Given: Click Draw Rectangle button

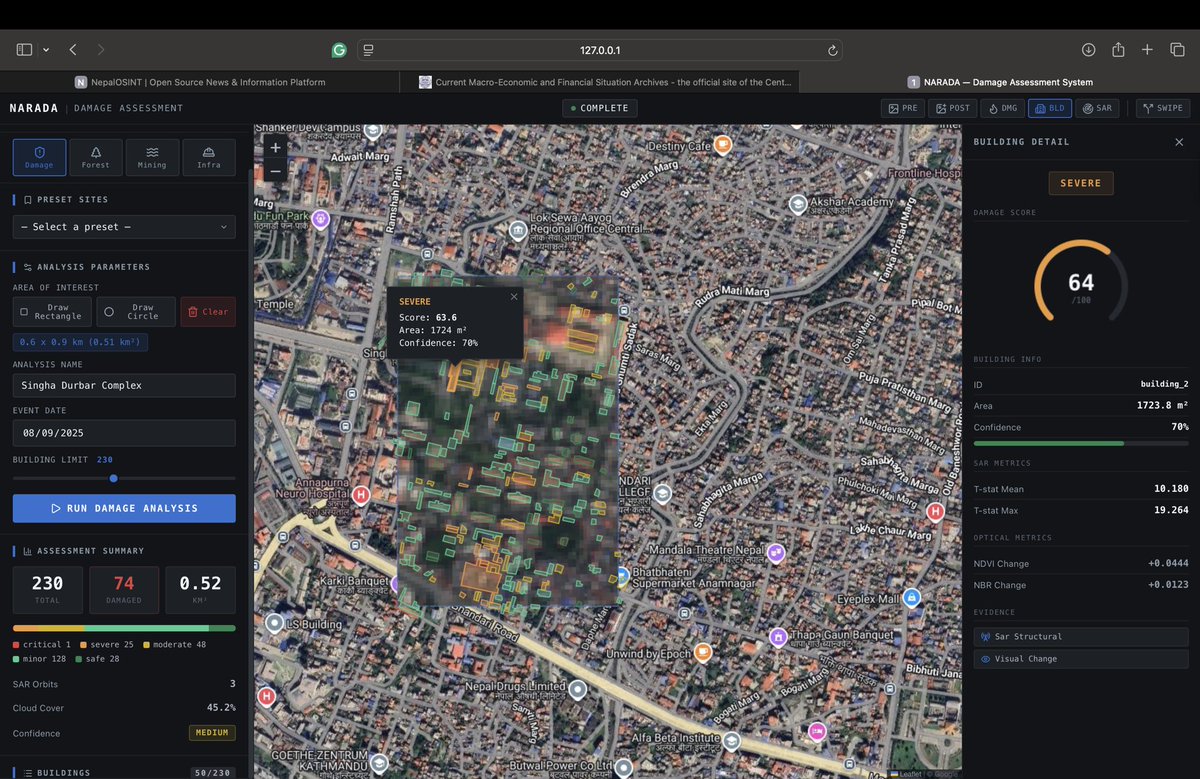Looking at the screenshot, I should click(52, 312).
